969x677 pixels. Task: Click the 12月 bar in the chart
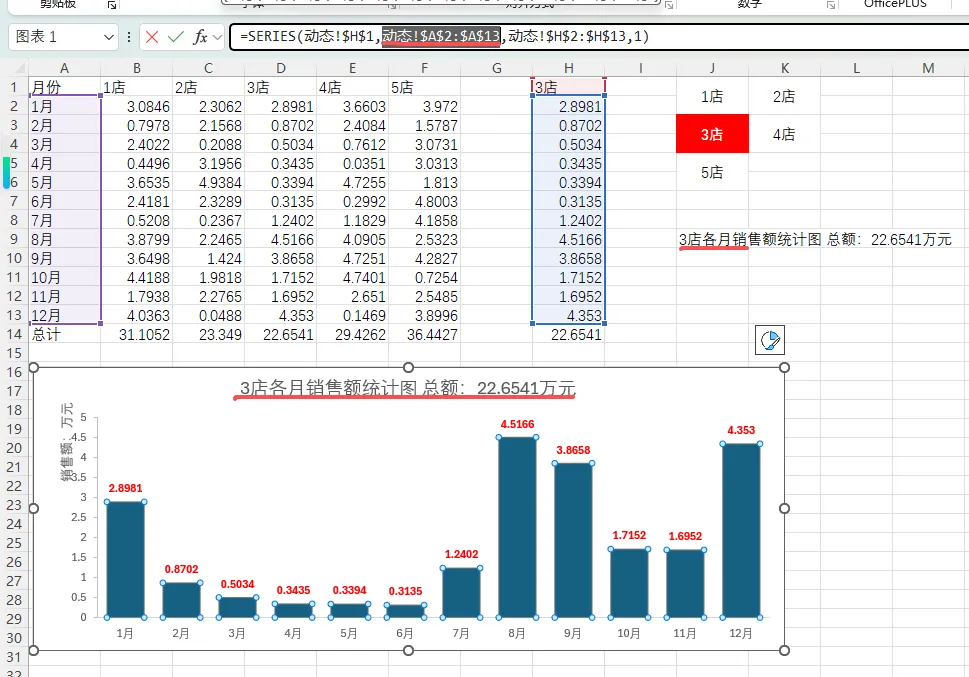pos(740,530)
